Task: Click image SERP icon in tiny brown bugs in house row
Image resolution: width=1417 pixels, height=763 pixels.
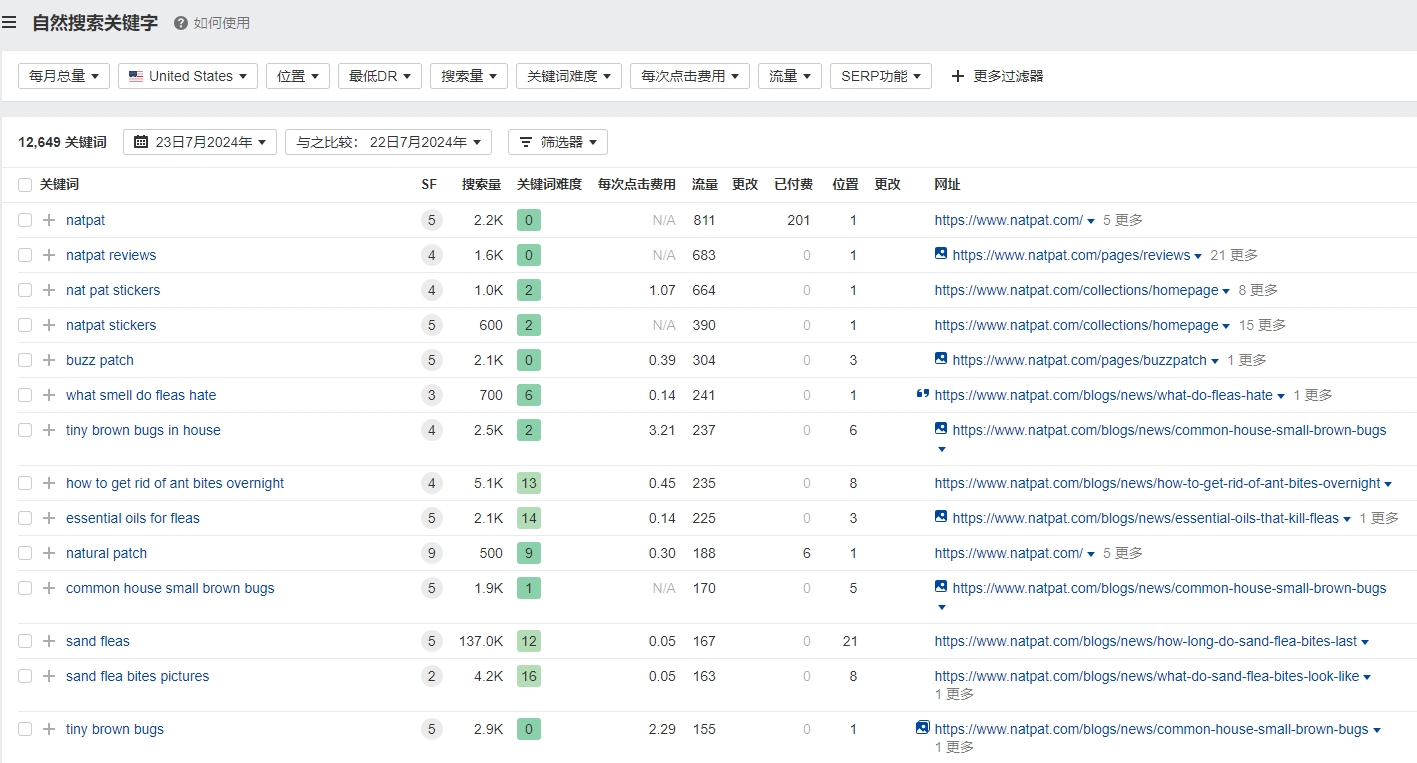Action: point(941,429)
